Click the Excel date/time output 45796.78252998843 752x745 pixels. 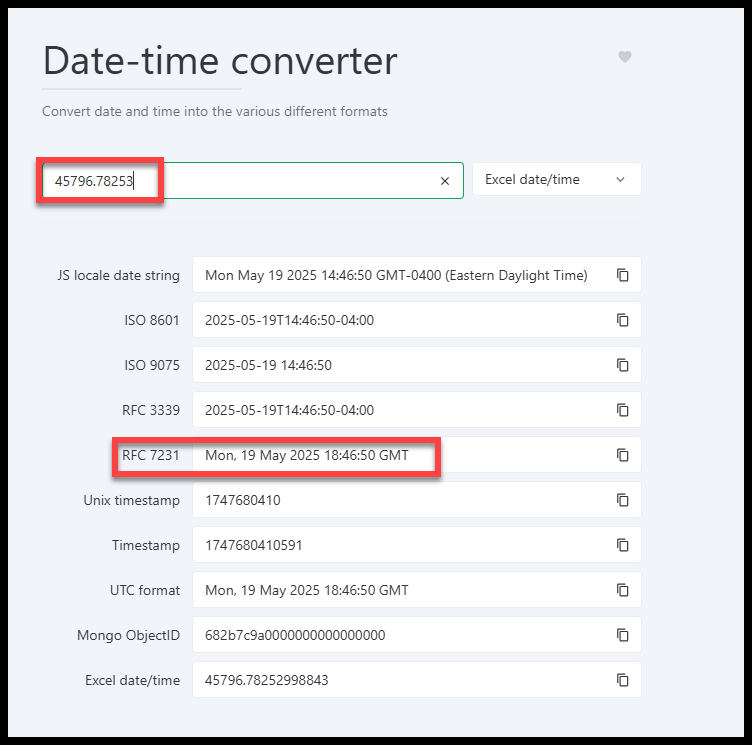[416, 680]
